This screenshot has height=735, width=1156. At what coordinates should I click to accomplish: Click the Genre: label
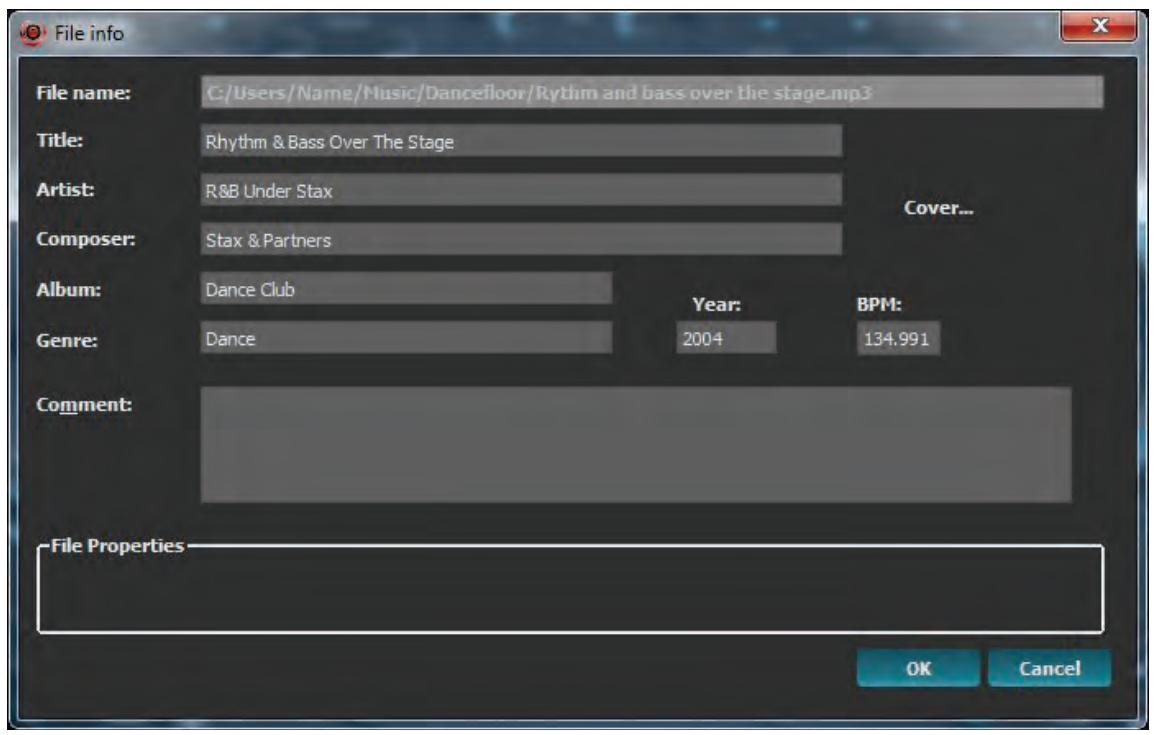66,340
